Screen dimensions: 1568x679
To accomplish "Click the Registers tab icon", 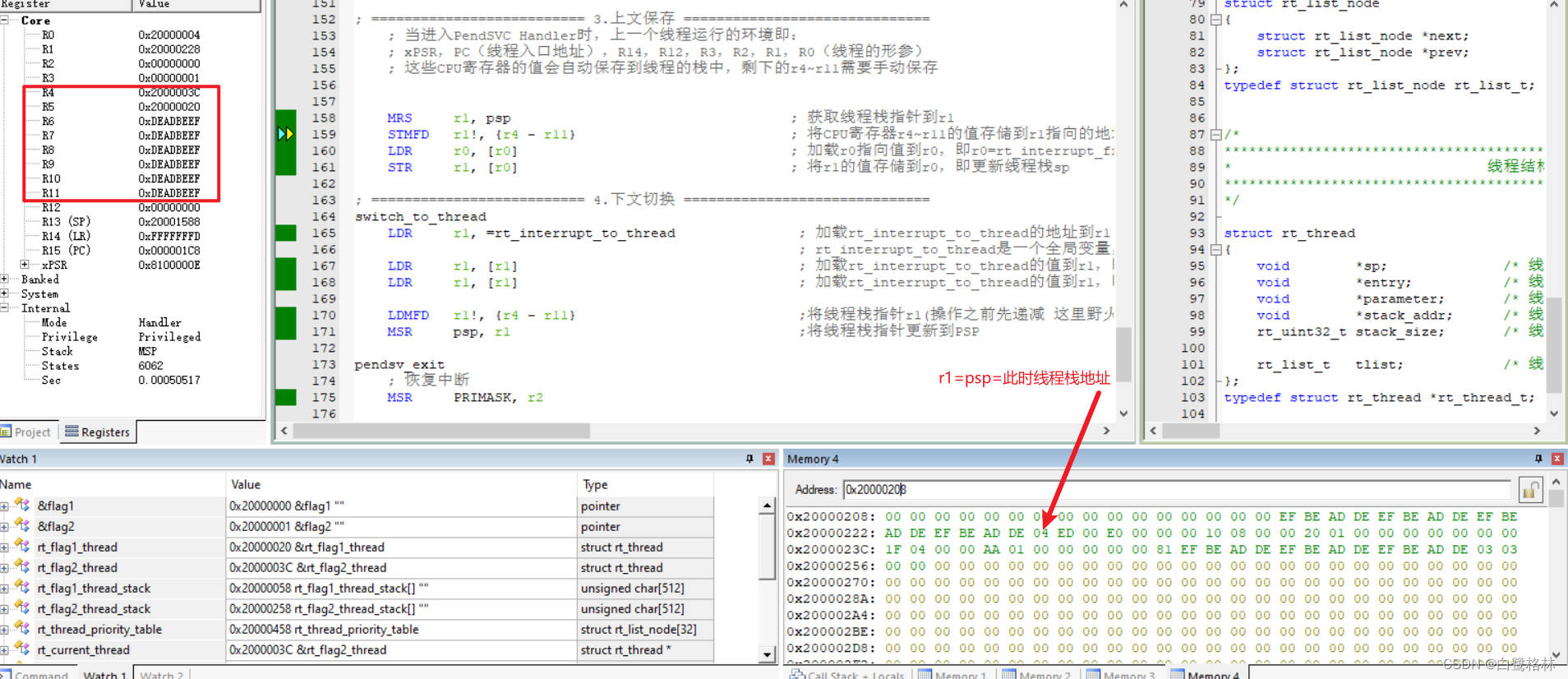I will coord(71,432).
